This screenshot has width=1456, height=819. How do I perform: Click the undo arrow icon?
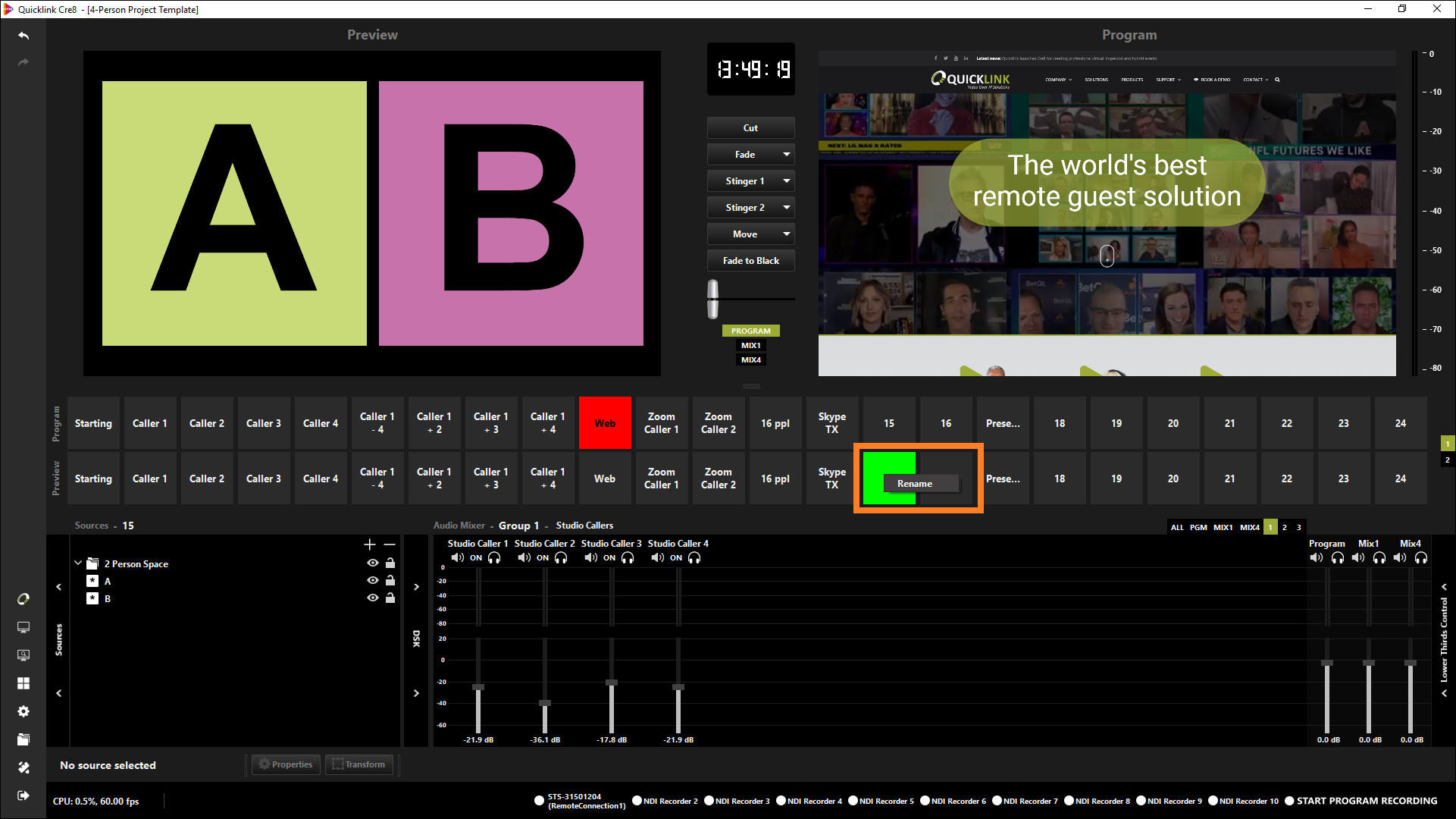(x=23, y=36)
